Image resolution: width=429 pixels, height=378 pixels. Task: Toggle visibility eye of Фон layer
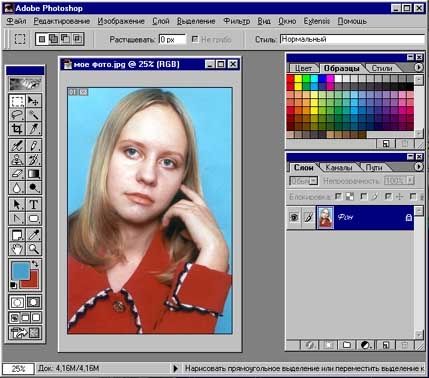click(x=294, y=218)
